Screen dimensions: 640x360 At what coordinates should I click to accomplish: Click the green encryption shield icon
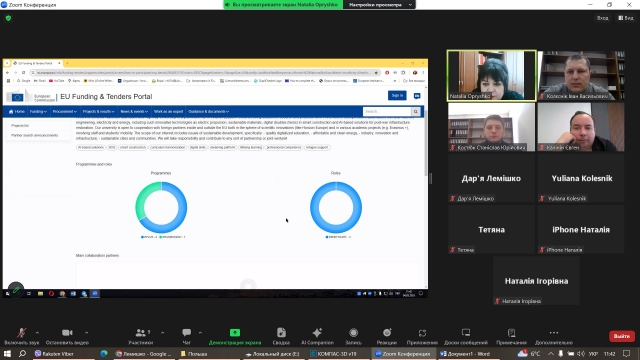[9, 18]
